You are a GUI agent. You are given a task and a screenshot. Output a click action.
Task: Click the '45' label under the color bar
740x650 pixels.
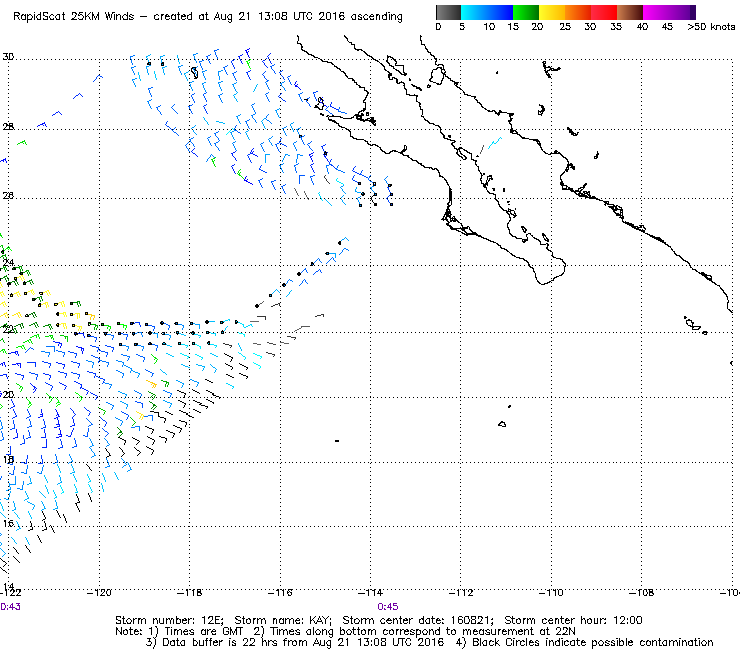667,27
